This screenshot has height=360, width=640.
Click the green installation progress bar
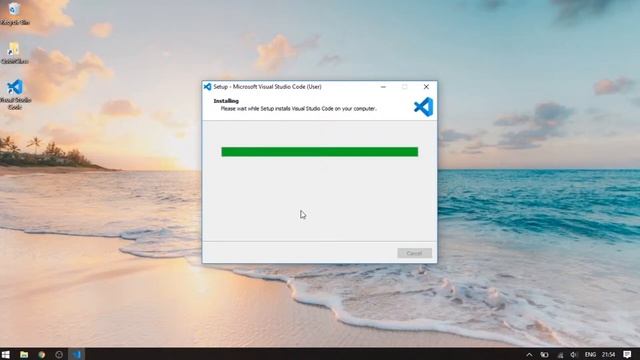[x=320, y=152]
